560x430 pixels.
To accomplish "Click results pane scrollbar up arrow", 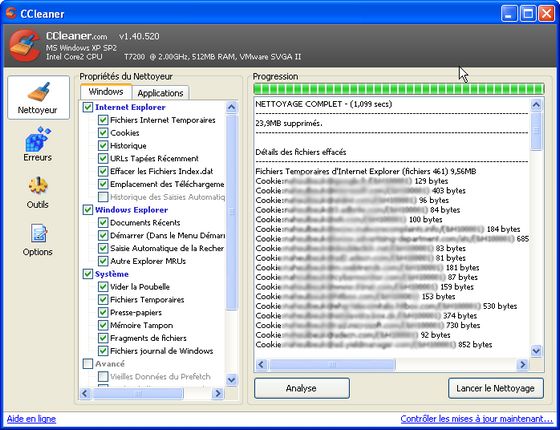I will [x=536, y=105].
